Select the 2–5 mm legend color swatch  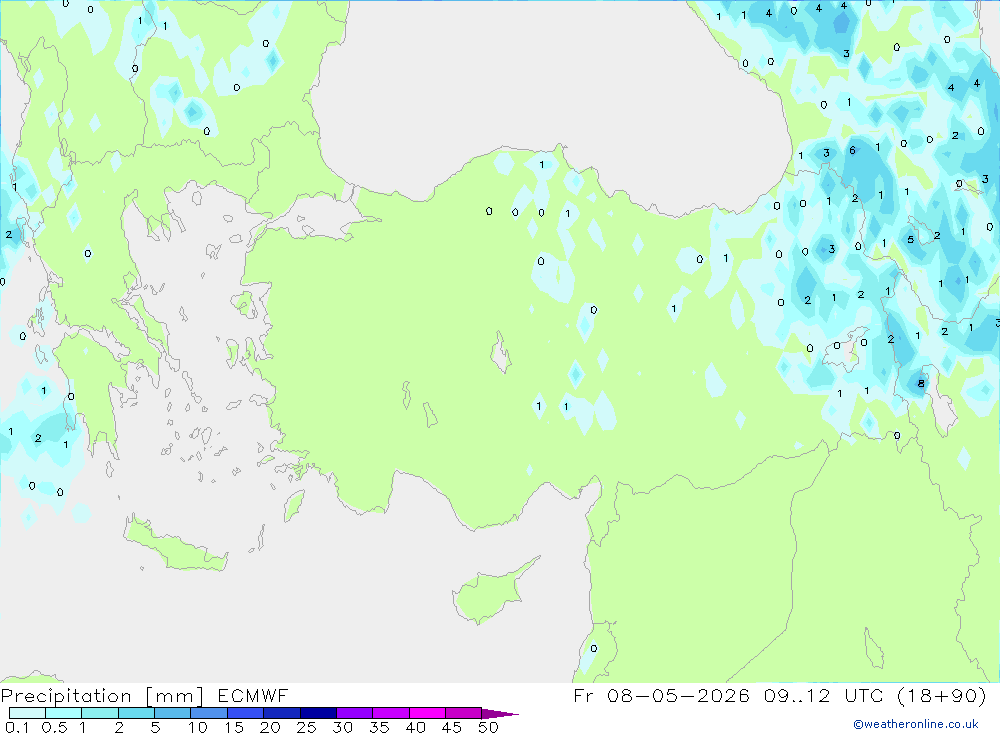(136, 713)
